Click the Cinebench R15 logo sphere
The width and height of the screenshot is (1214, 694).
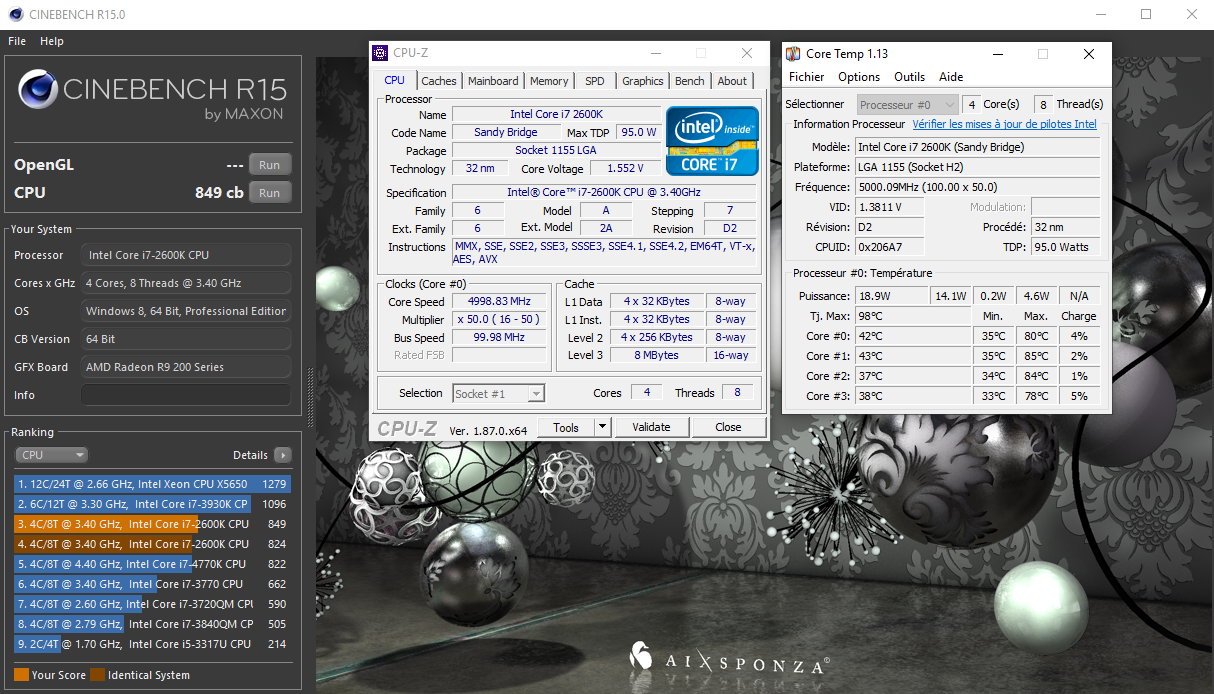(37, 91)
